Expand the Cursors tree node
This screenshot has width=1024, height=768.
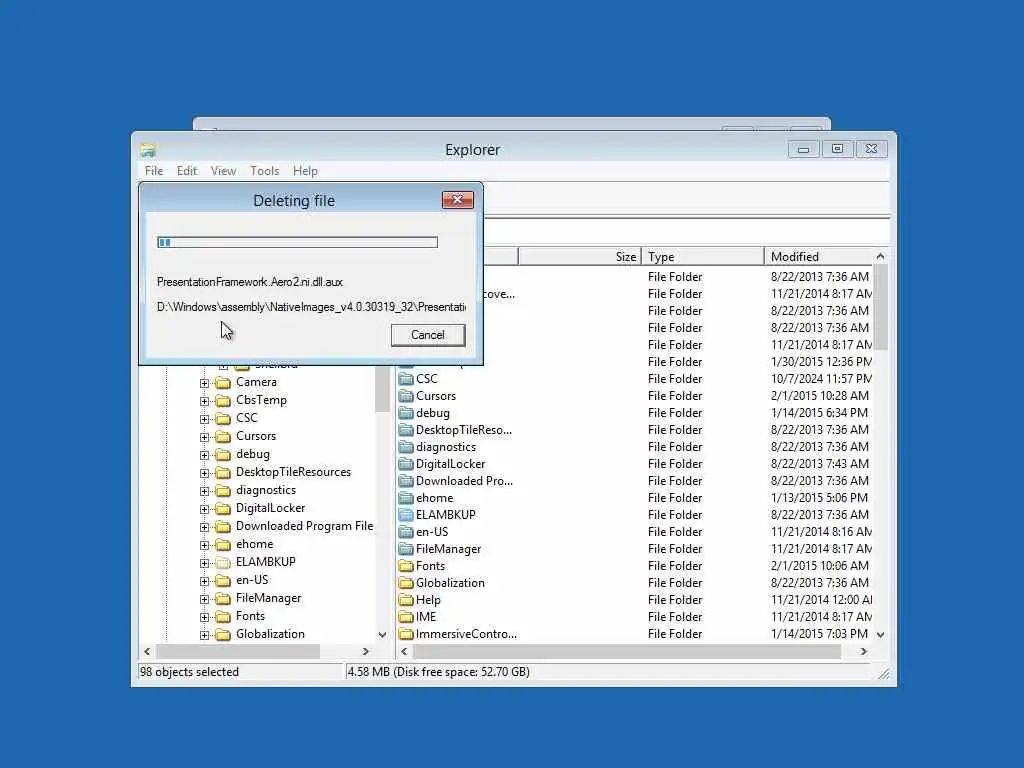(x=204, y=437)
